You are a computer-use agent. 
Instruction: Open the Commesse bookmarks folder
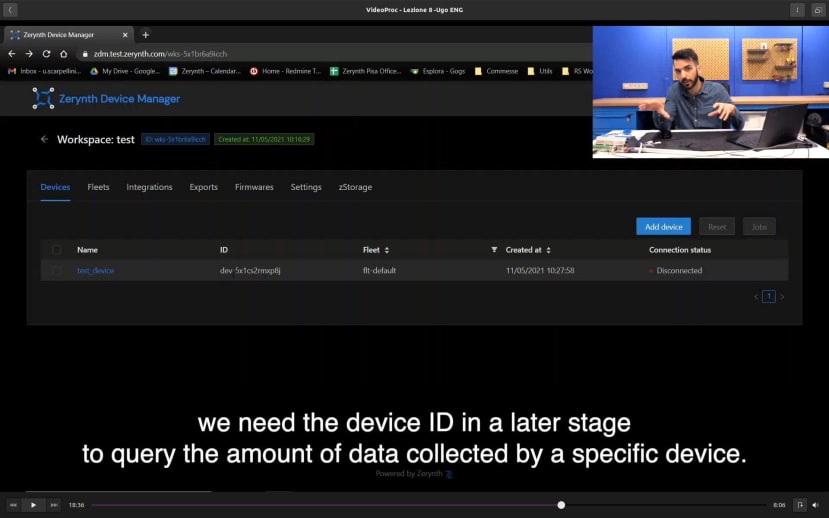[x=496, y=71]
